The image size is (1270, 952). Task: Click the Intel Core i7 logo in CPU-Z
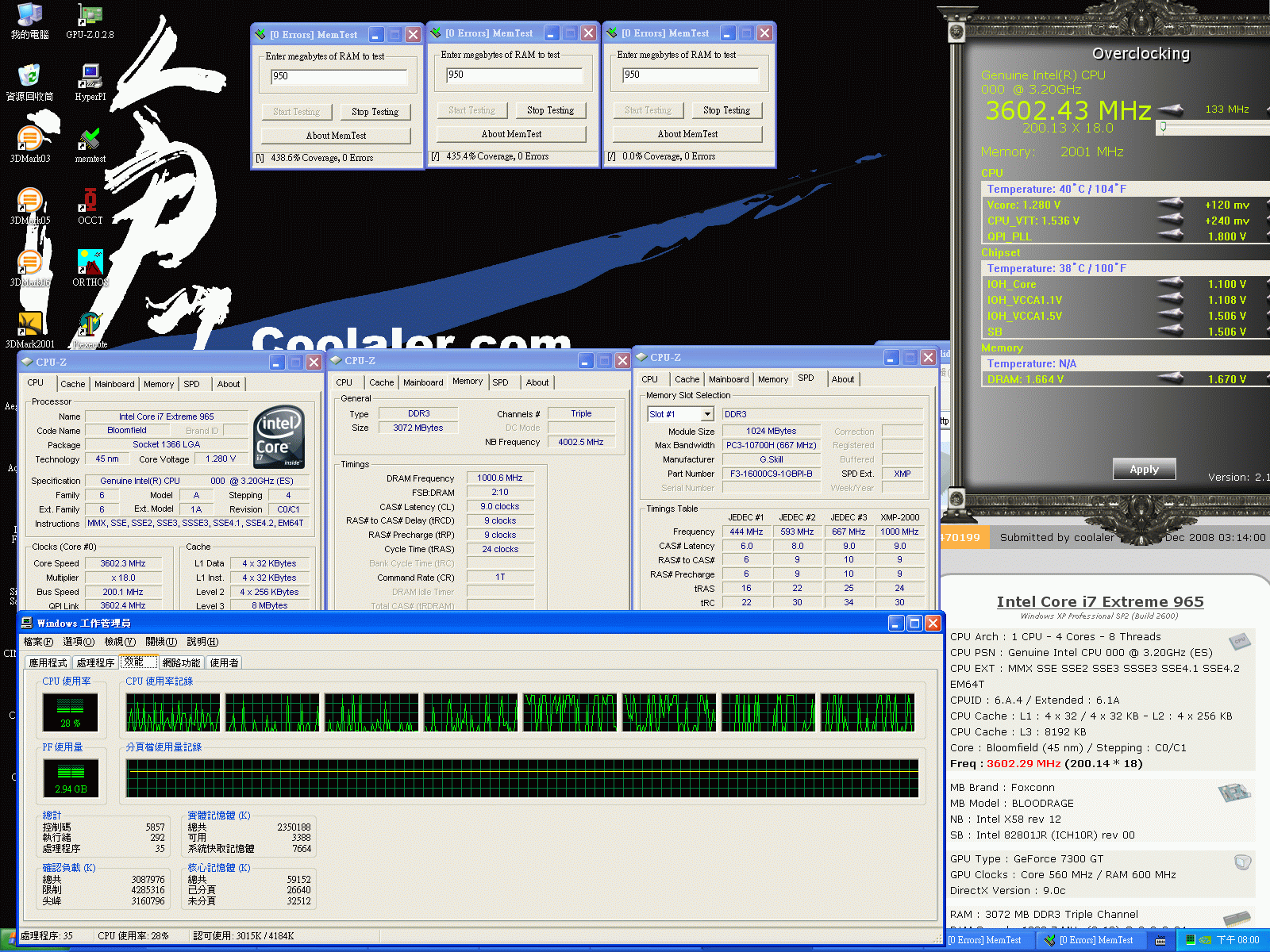[279, 437]
